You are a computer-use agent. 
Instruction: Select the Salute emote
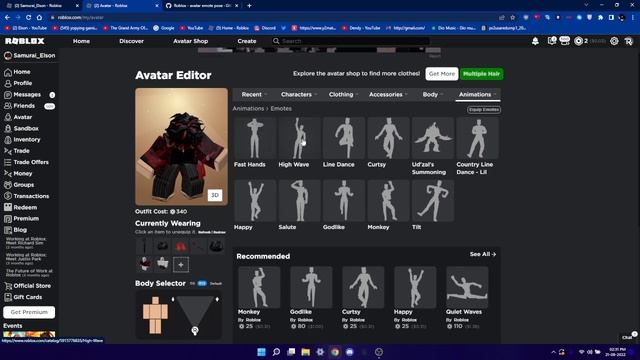point(299,200)
